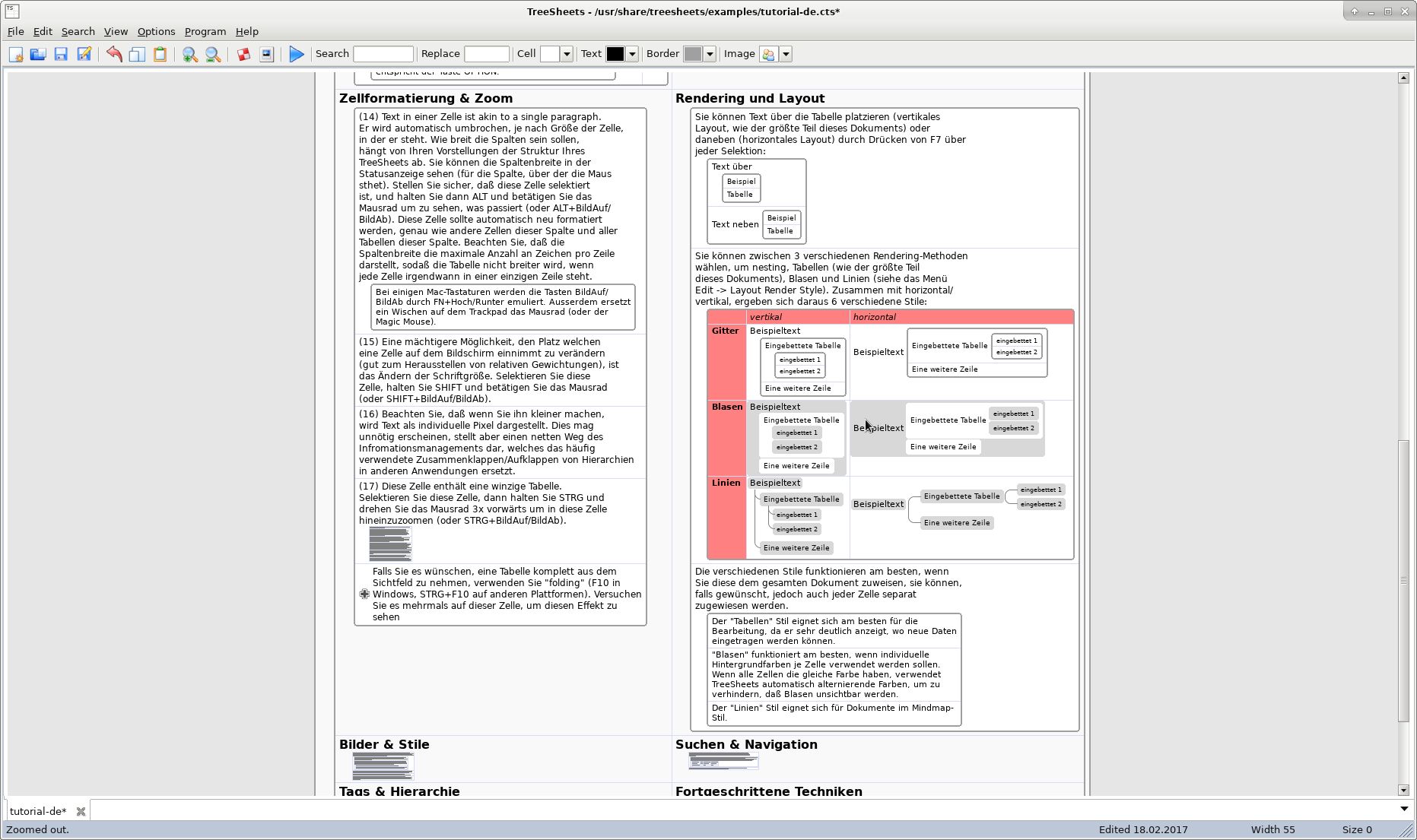1417x840 pixels.
Task: Unfold the folded cell plus icon
Action: (364, 594)
